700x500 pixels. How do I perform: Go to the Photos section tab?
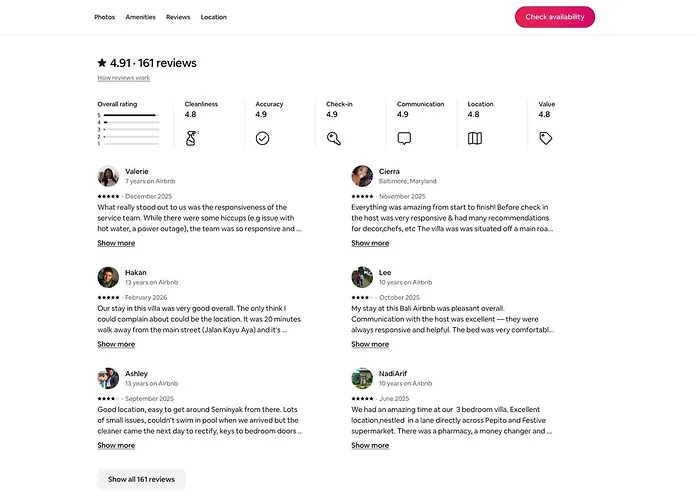point(104,17)
